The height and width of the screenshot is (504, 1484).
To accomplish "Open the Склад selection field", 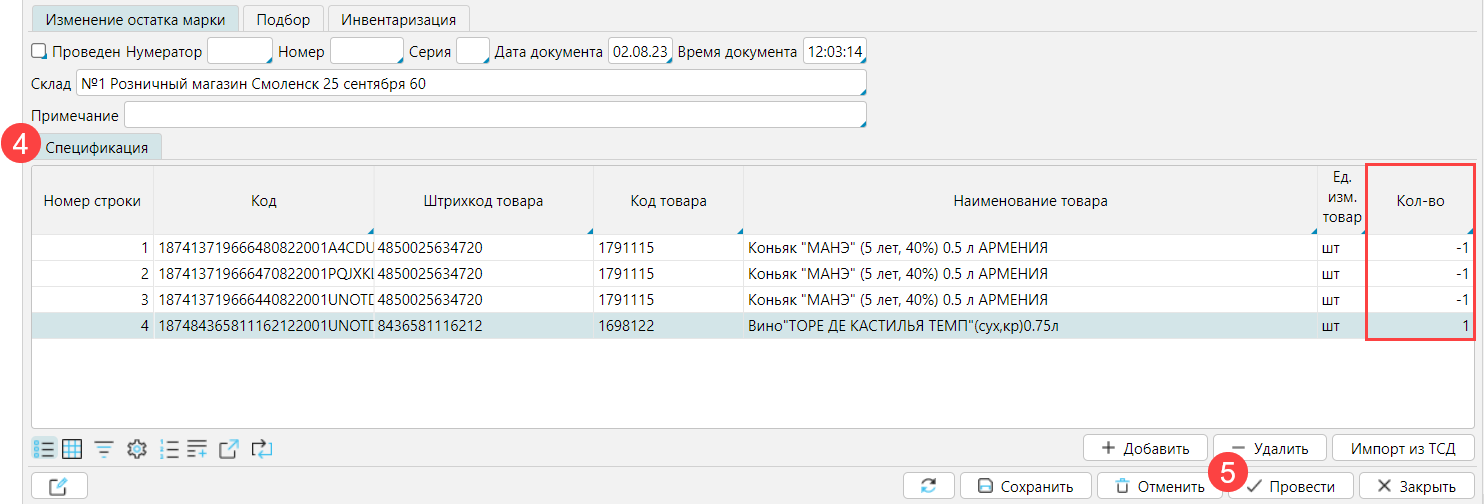I will click(470, 84).
